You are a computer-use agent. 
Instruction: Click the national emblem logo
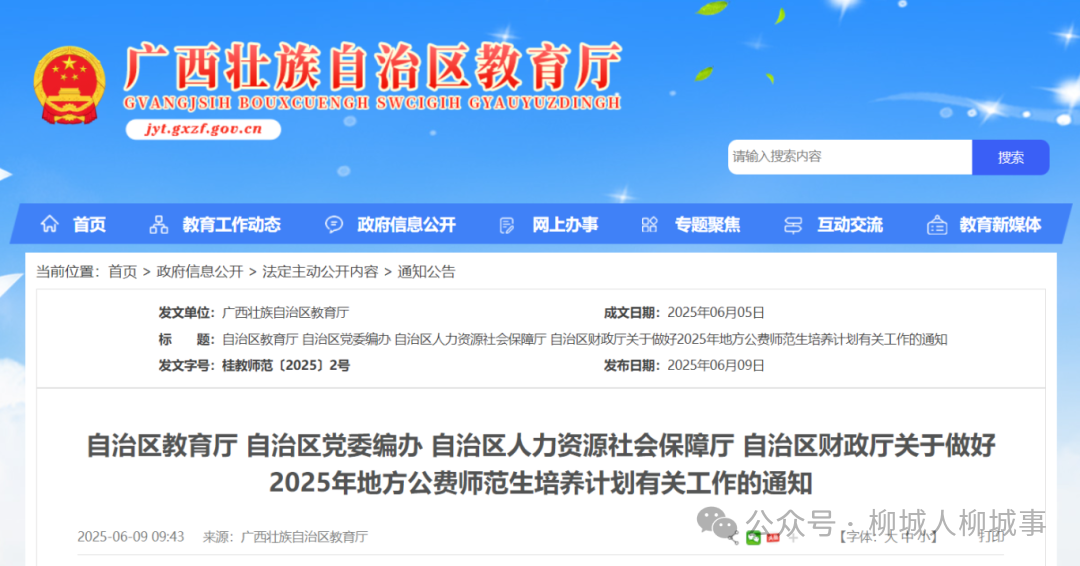tap(70, 85)
